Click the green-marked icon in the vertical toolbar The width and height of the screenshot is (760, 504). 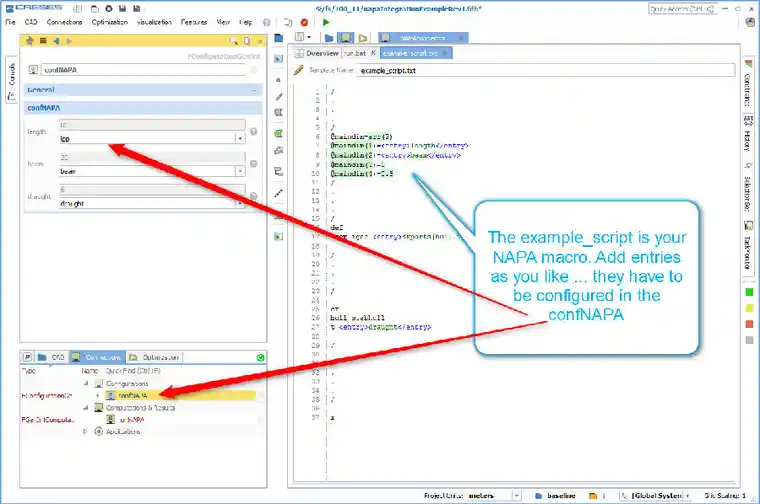point(278,133)
